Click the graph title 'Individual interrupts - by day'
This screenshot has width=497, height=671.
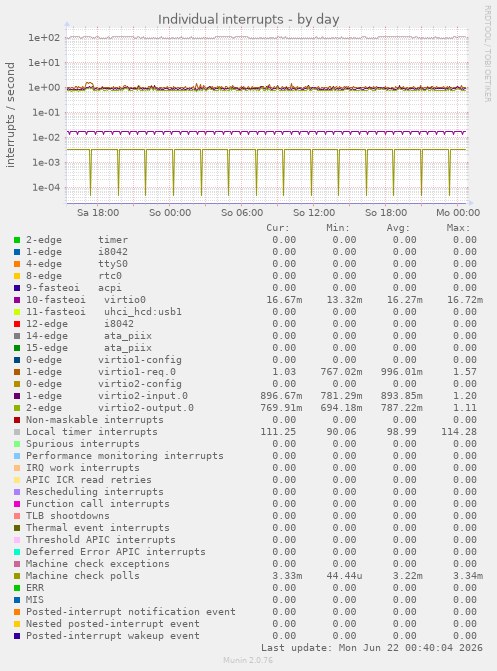pyautogui.click(x=248, y=19)
